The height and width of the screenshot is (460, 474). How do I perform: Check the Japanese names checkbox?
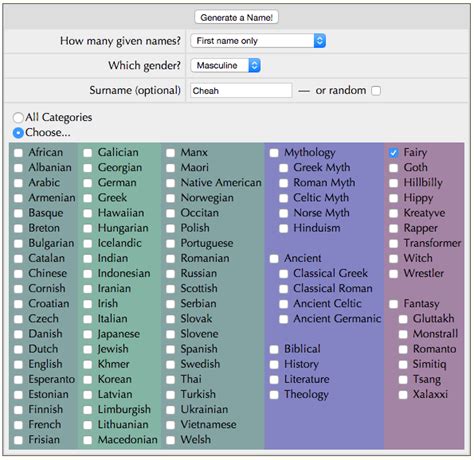[88, 334]
